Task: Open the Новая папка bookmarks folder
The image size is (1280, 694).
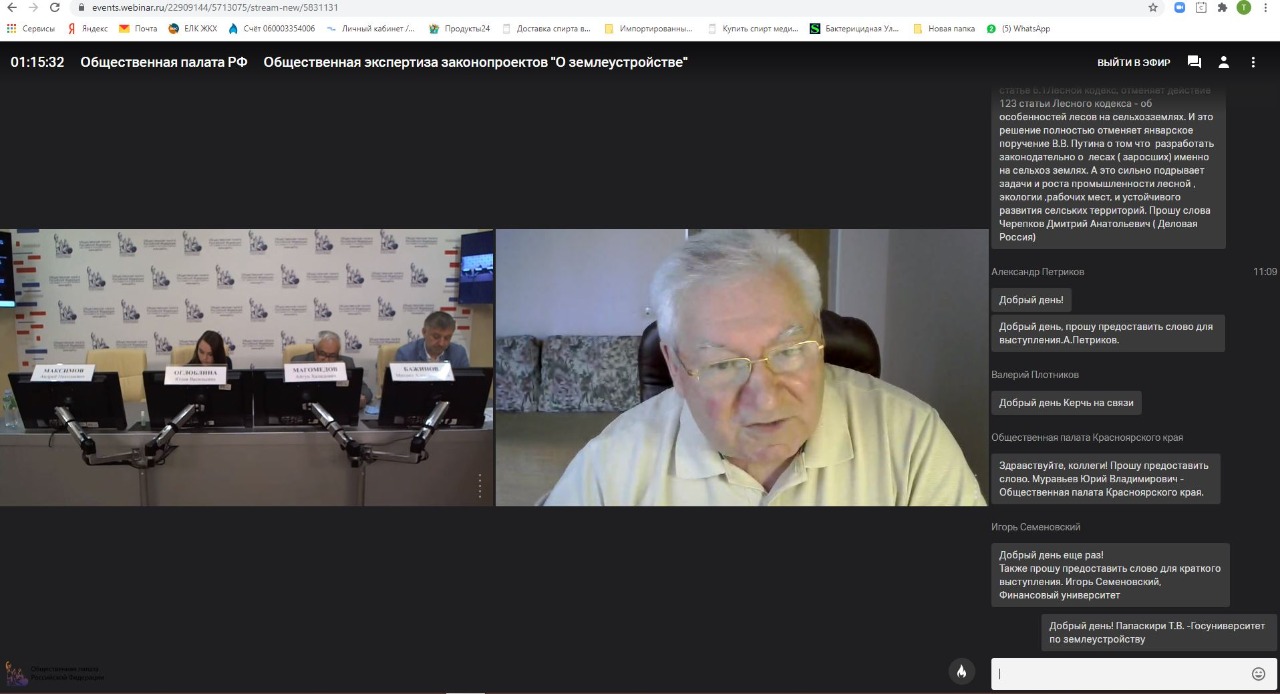Action: pos(944,29)
